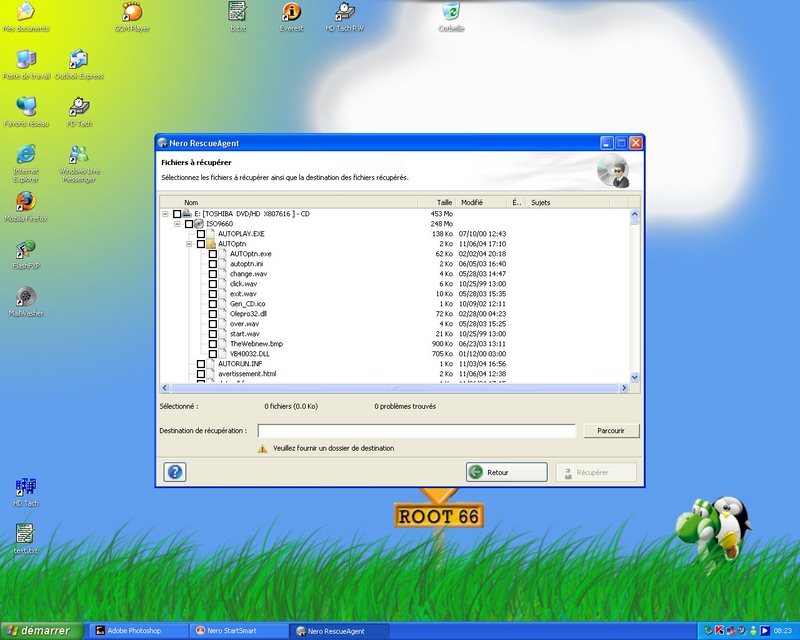This screenshot has width=800, height=640.
Task: Click the Nero RescueAgent taskbar button
Action: point(339,631)
